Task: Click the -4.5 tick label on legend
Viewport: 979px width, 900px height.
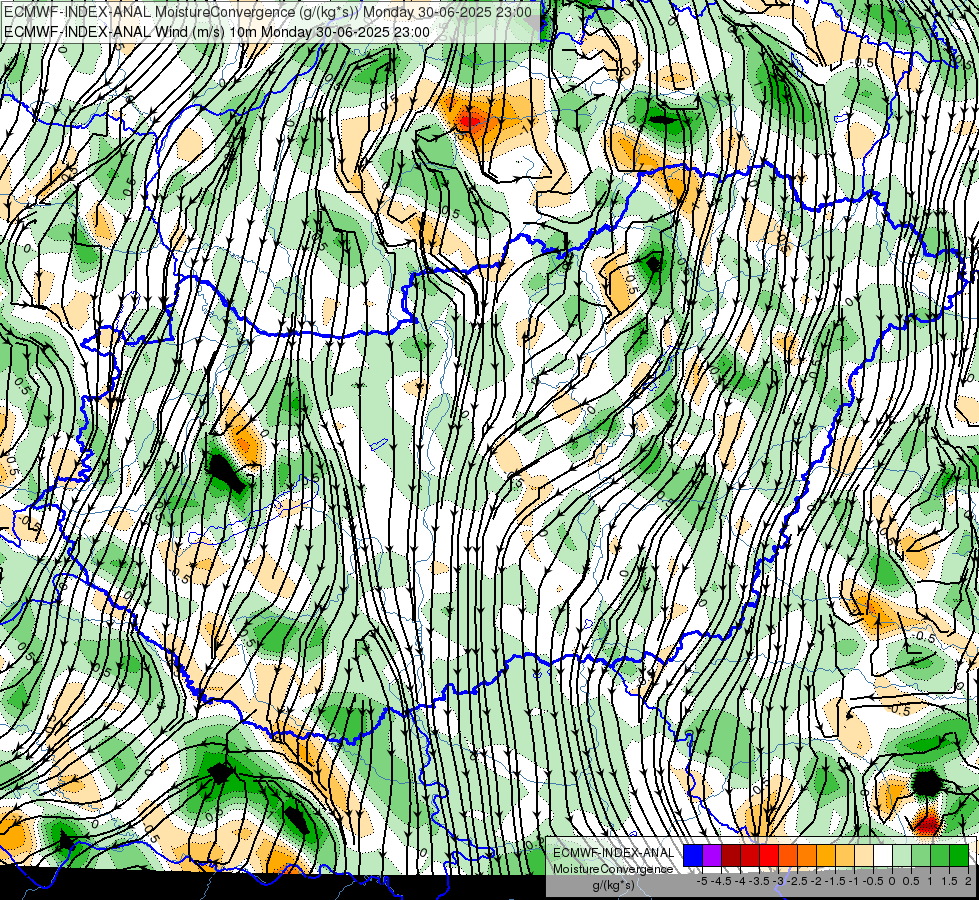Action: 721,881
